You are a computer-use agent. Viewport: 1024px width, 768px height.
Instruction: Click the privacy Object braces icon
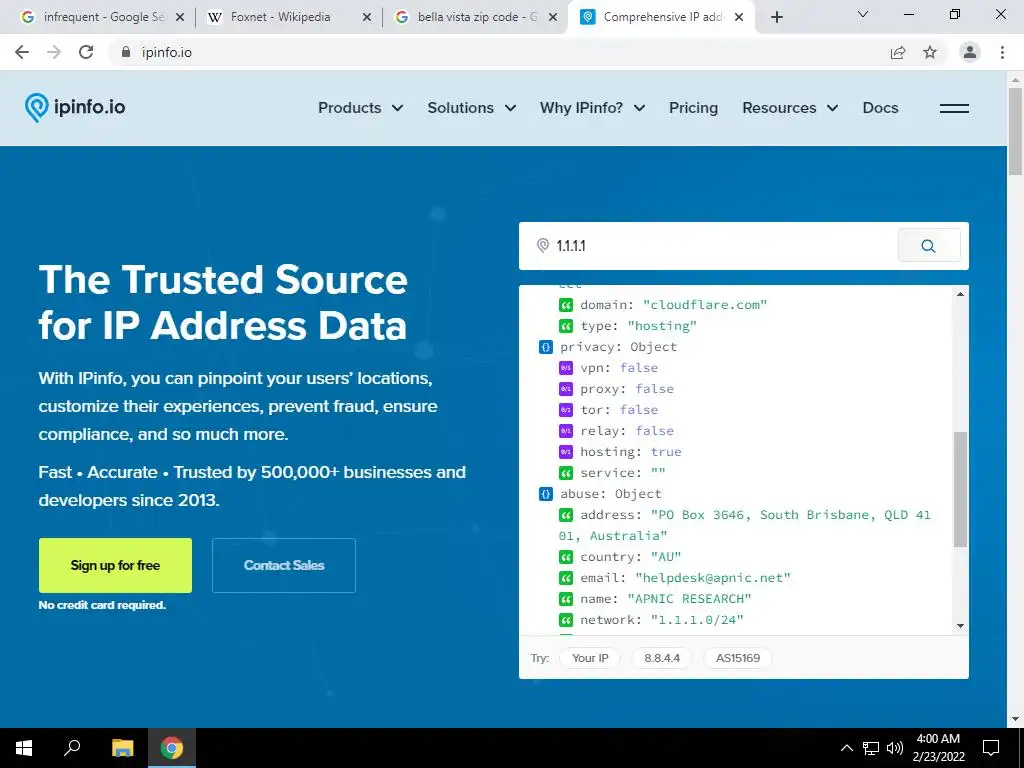click(546, 347)
